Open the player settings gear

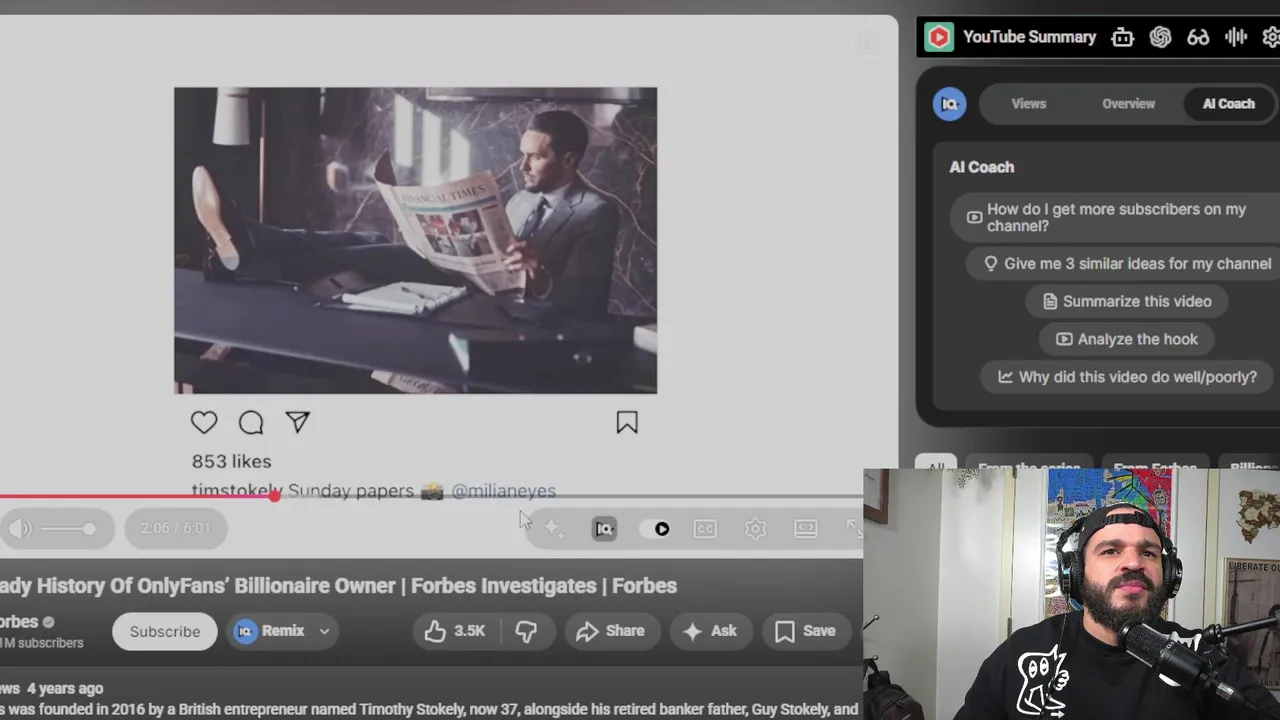coord(755,529)
